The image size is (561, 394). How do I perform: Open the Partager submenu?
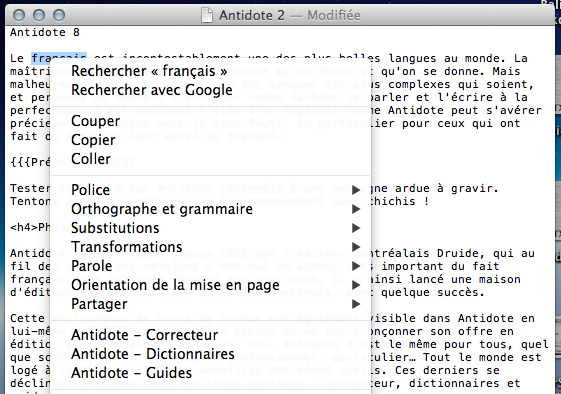pyautogui.click(x=210, y=304)
